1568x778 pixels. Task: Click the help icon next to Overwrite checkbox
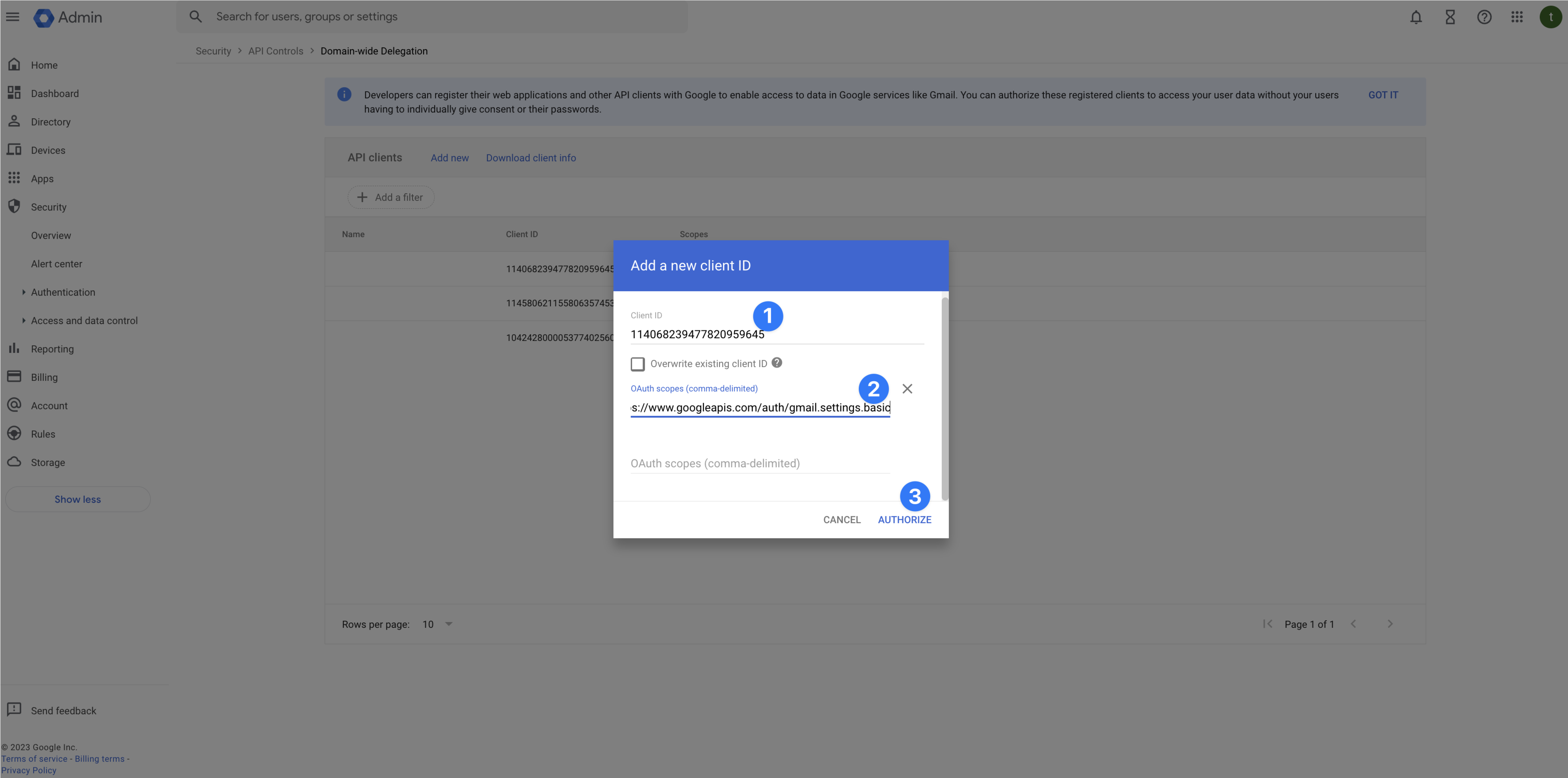pyautogui.click(x=777, y=363)
